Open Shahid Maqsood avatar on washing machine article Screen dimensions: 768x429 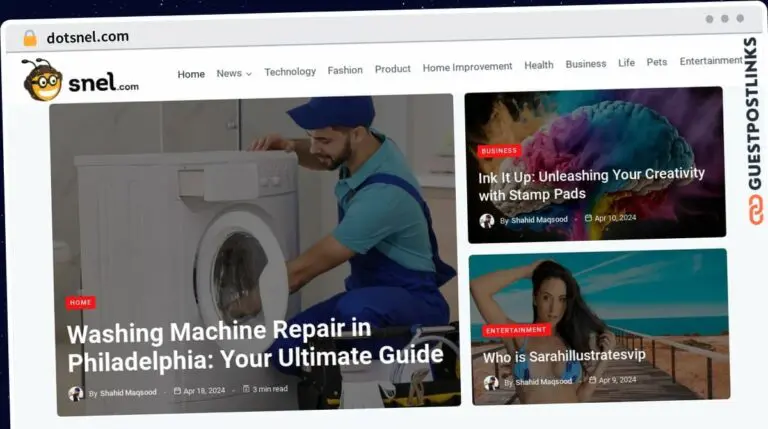pyautogui.click(x=76, y=394)
